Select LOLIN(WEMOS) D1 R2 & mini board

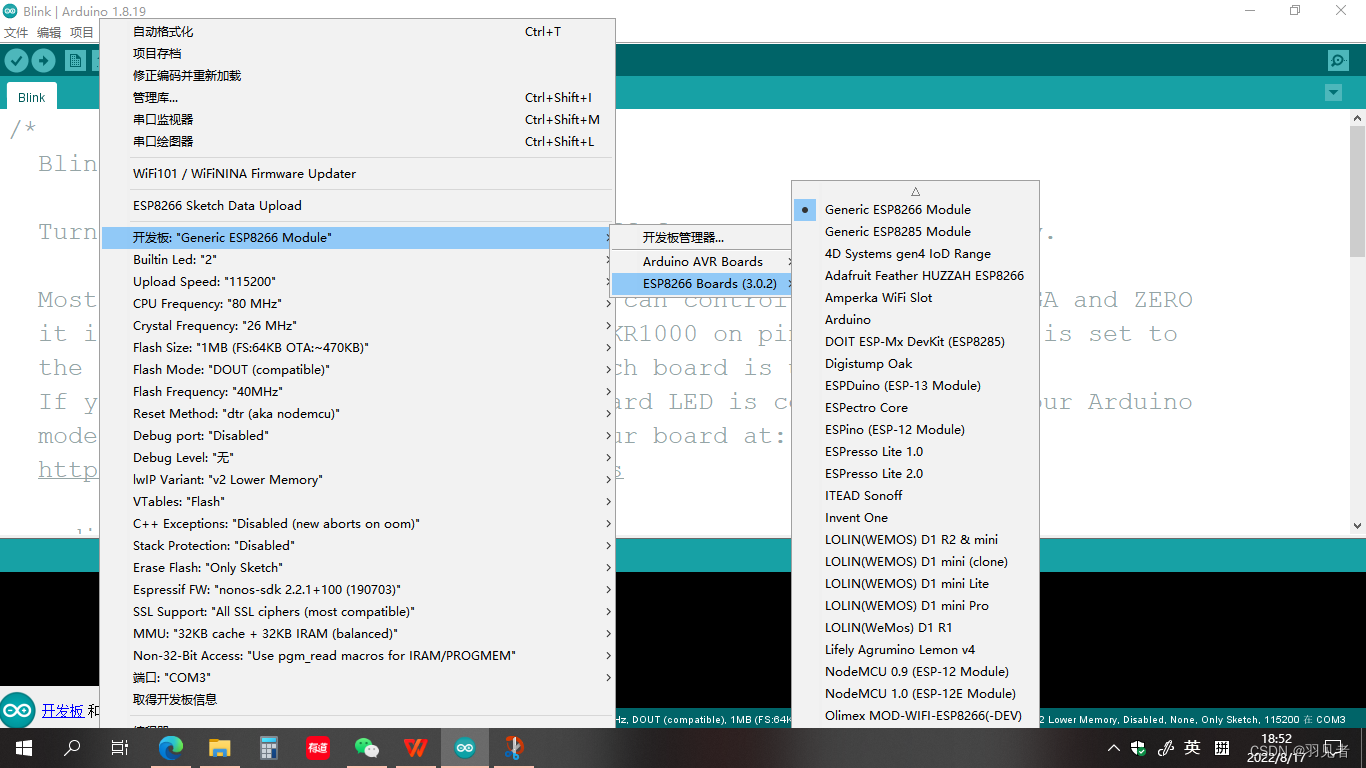(915, 540)
